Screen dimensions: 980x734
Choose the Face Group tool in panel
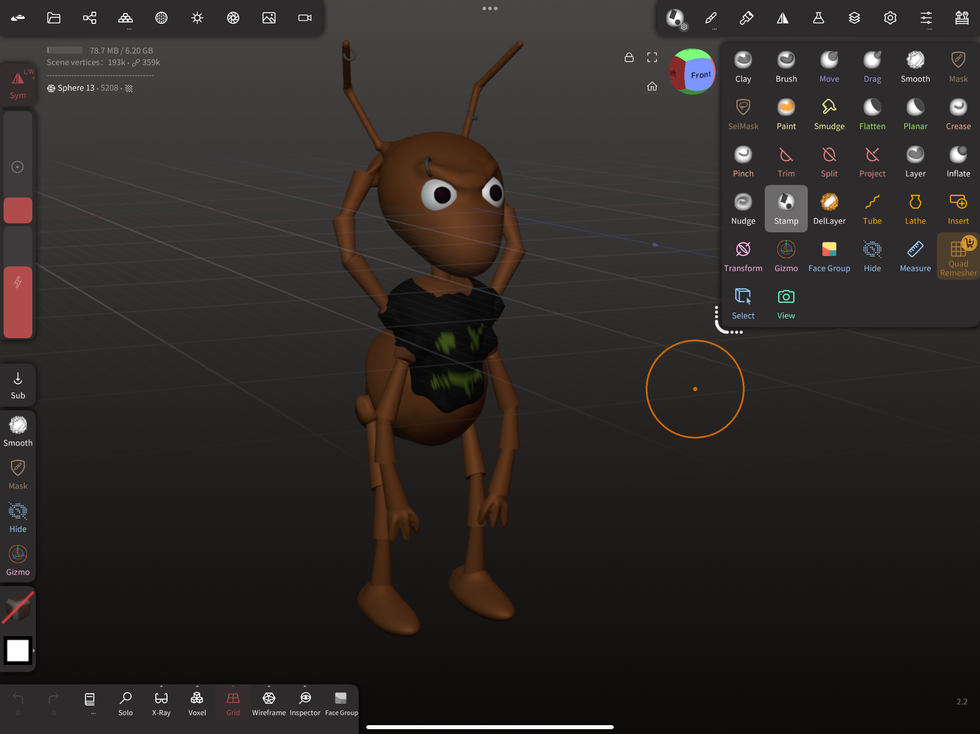click(x=829, y=256)
